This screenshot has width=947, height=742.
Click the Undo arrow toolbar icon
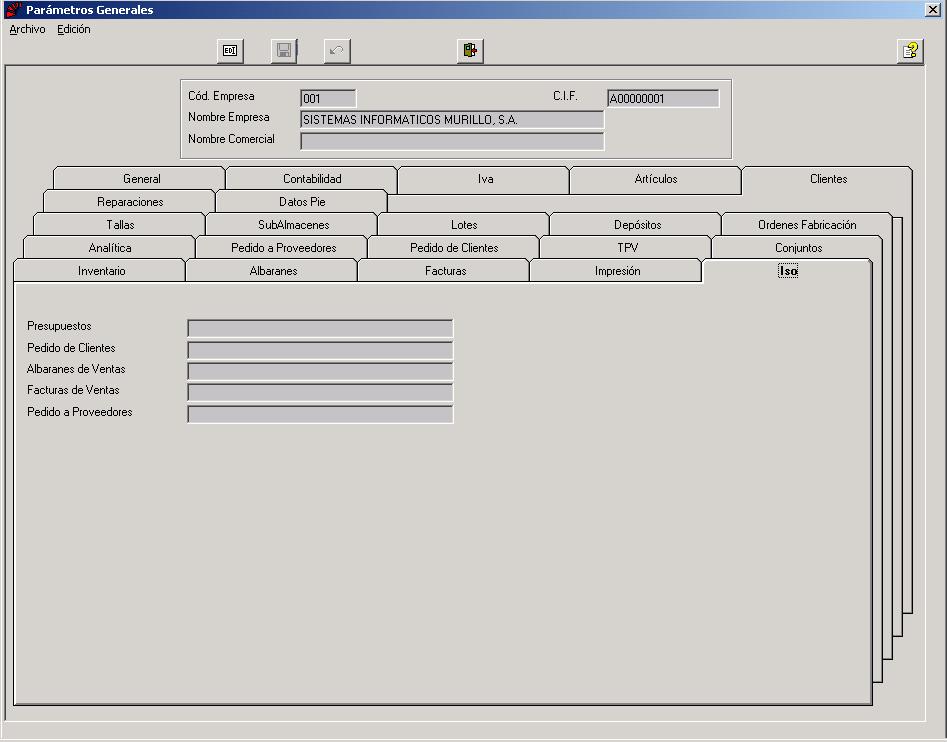click(x=337, y=51)
